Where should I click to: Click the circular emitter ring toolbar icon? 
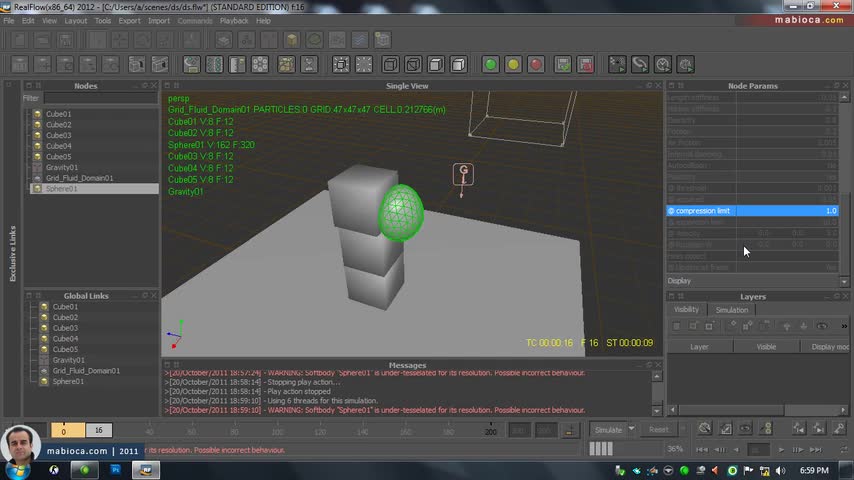pyautogui.click(x=260, y=65)
